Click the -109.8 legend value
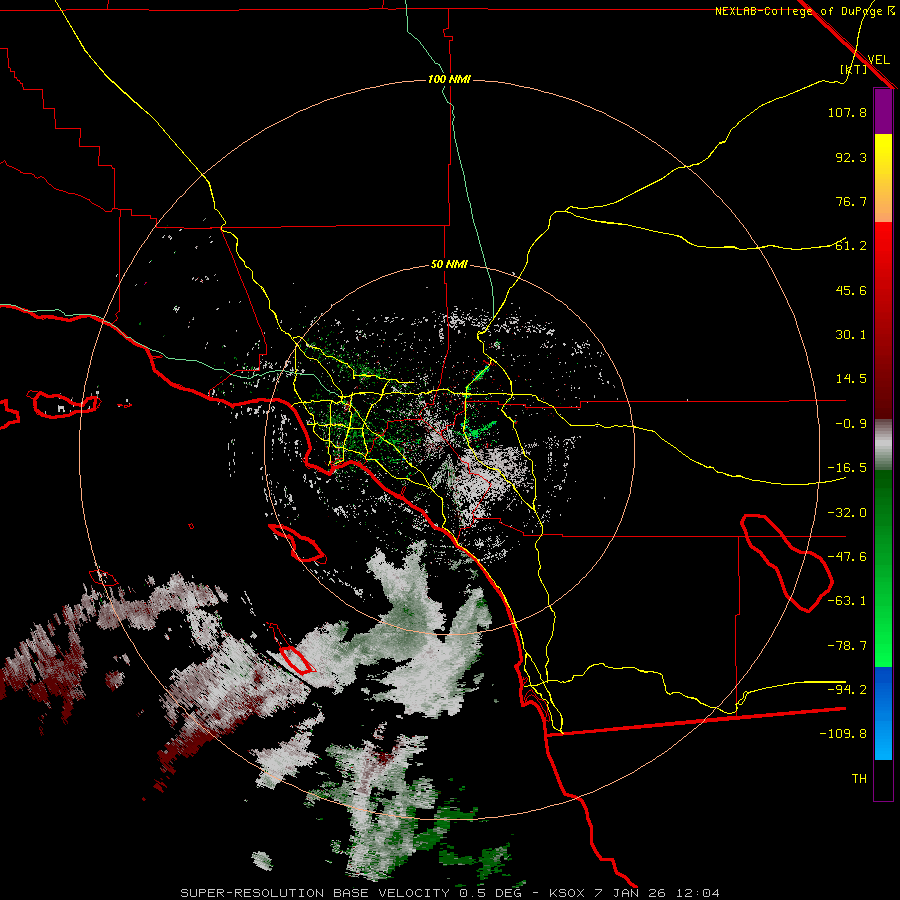The height and width of the screenshot is (900, 900). click(x=843, y=734)
